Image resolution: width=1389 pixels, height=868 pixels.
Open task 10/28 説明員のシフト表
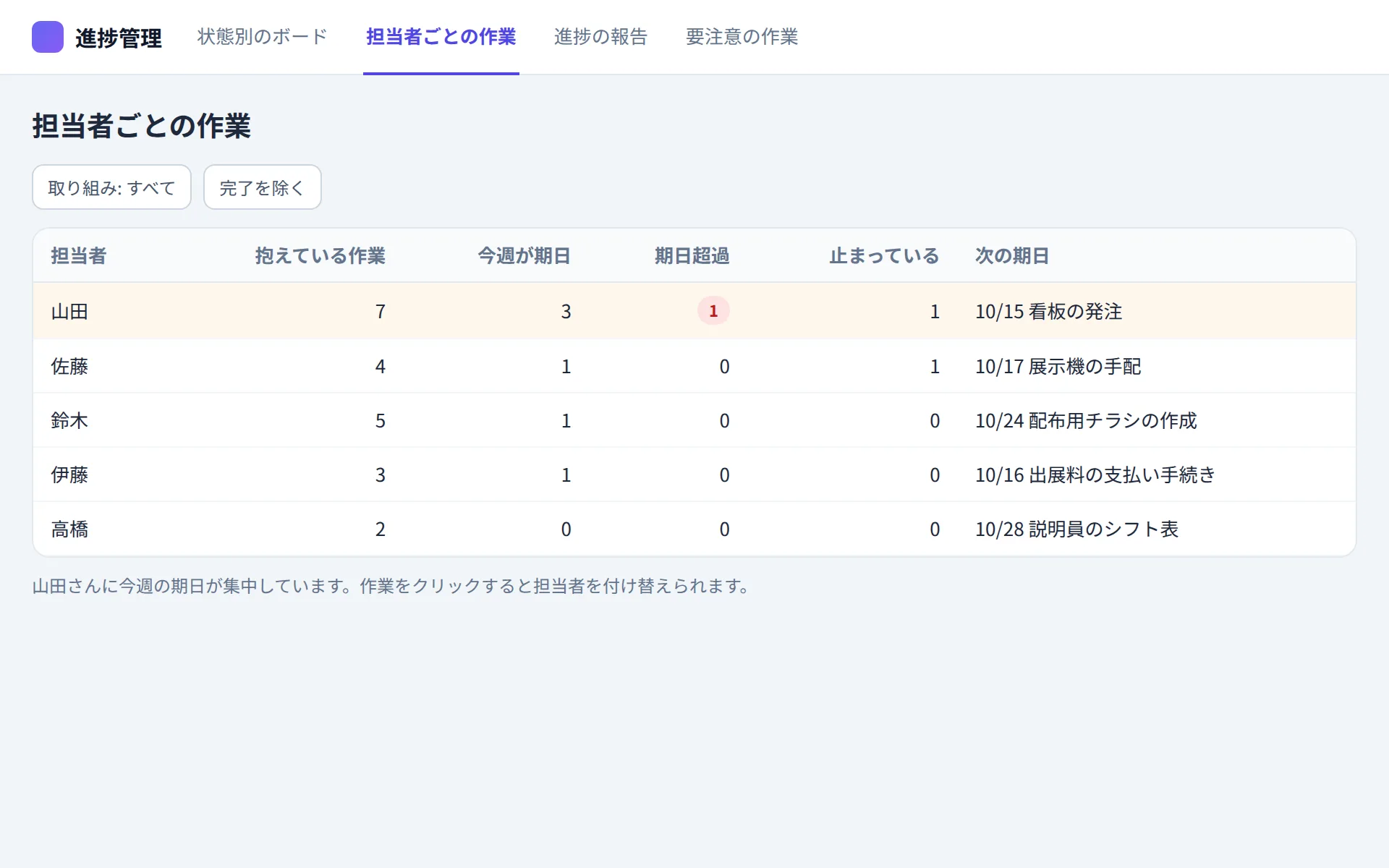1076,529
